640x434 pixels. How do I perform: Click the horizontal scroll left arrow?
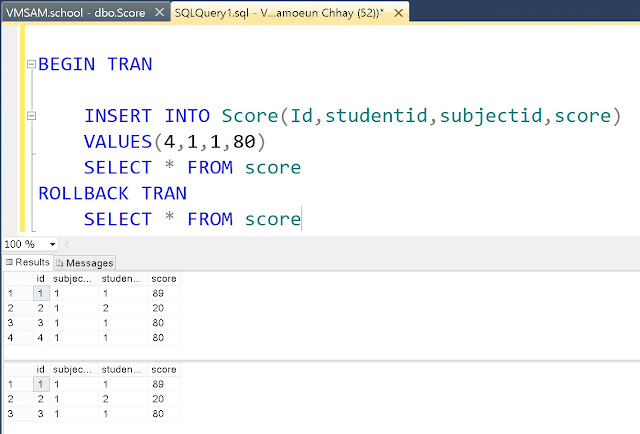point(67,244)
